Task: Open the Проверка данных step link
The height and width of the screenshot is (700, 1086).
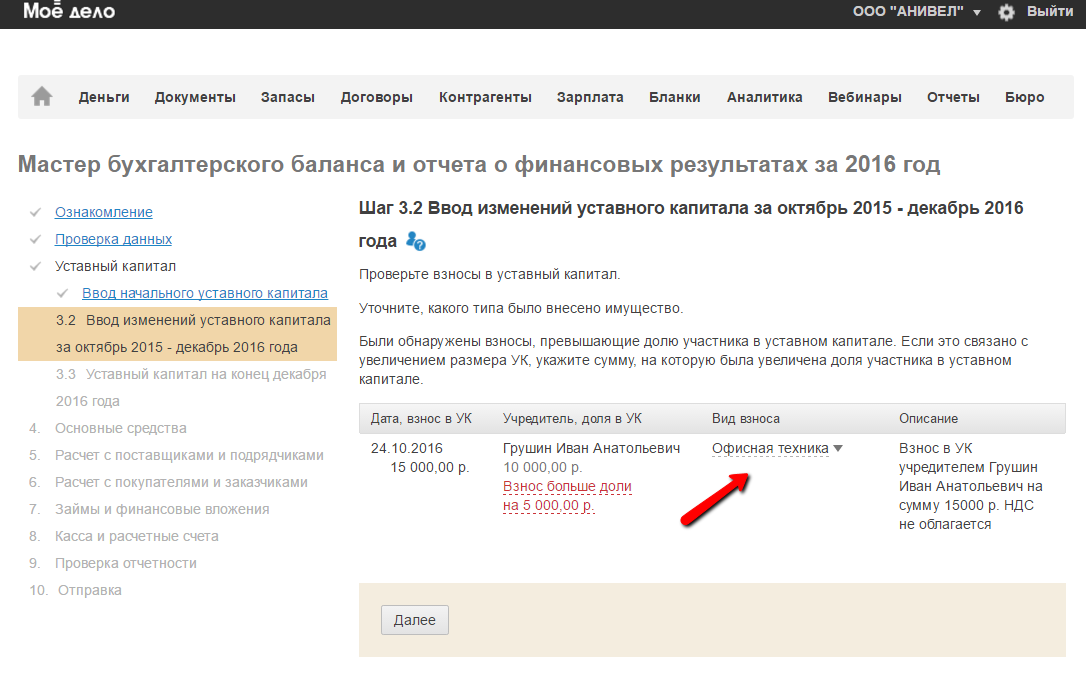Action: point(114,239)
